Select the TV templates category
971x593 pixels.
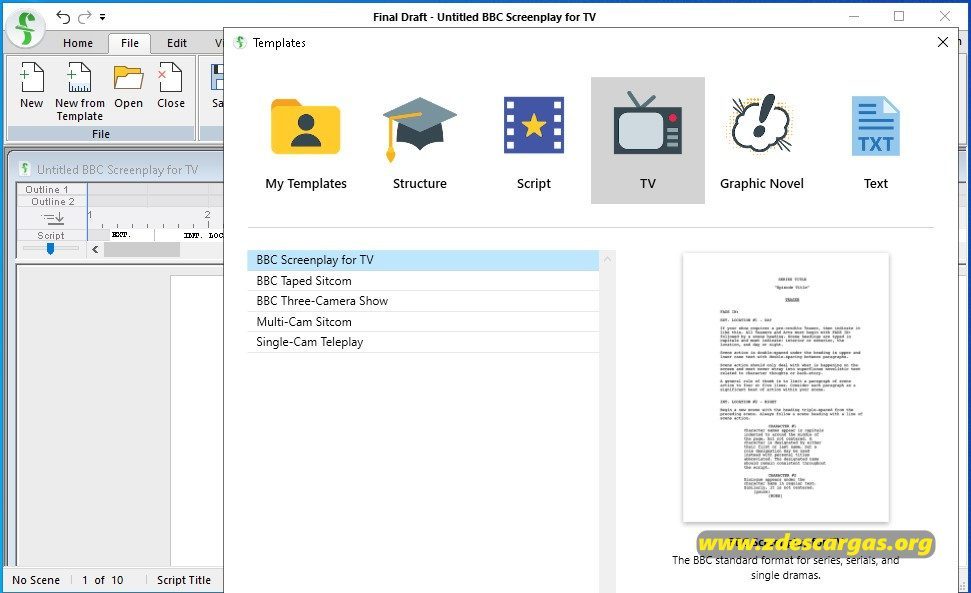click(647, 141)
